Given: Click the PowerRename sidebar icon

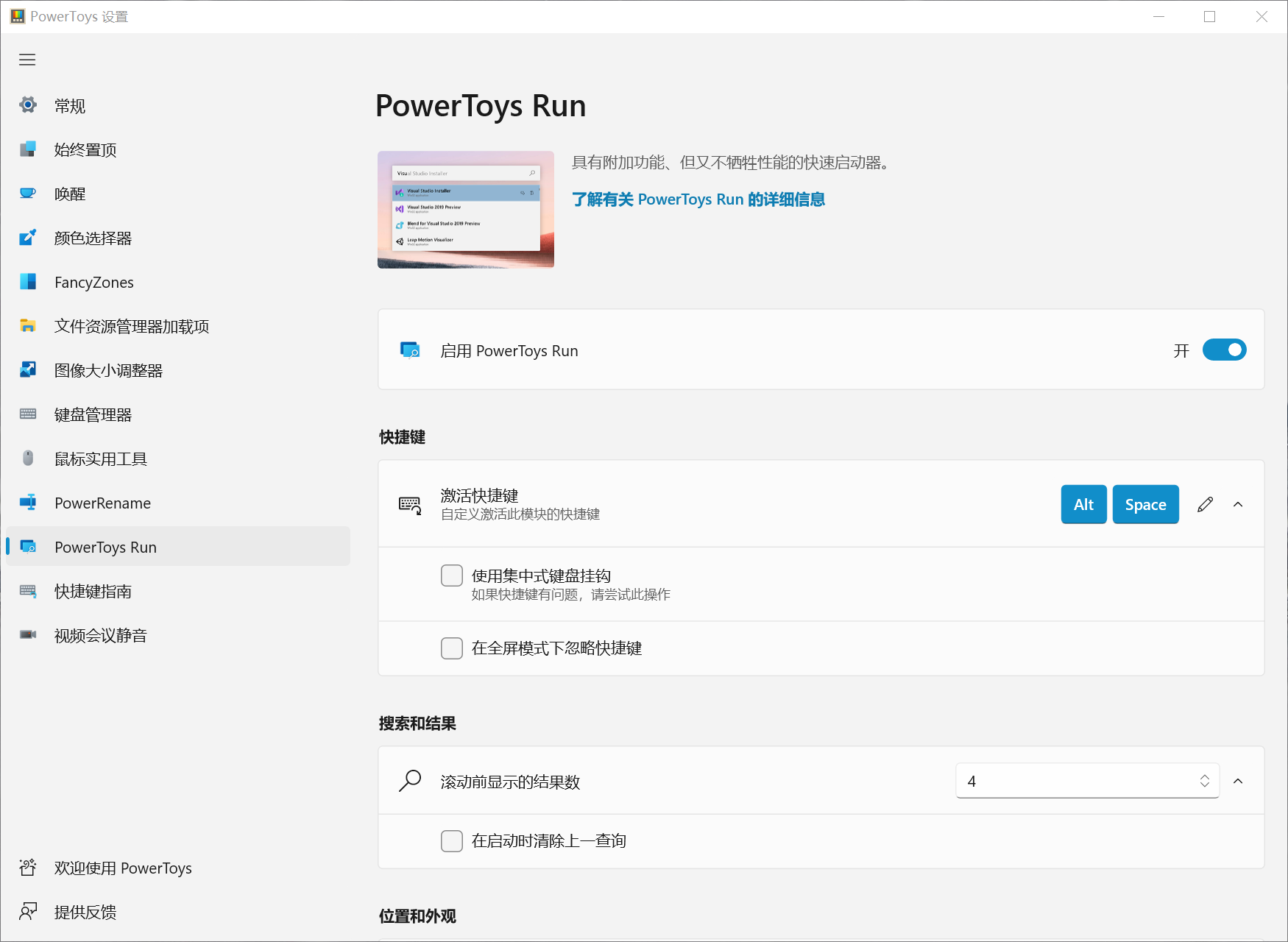Looking at the screenshot, I should [28, 503].
